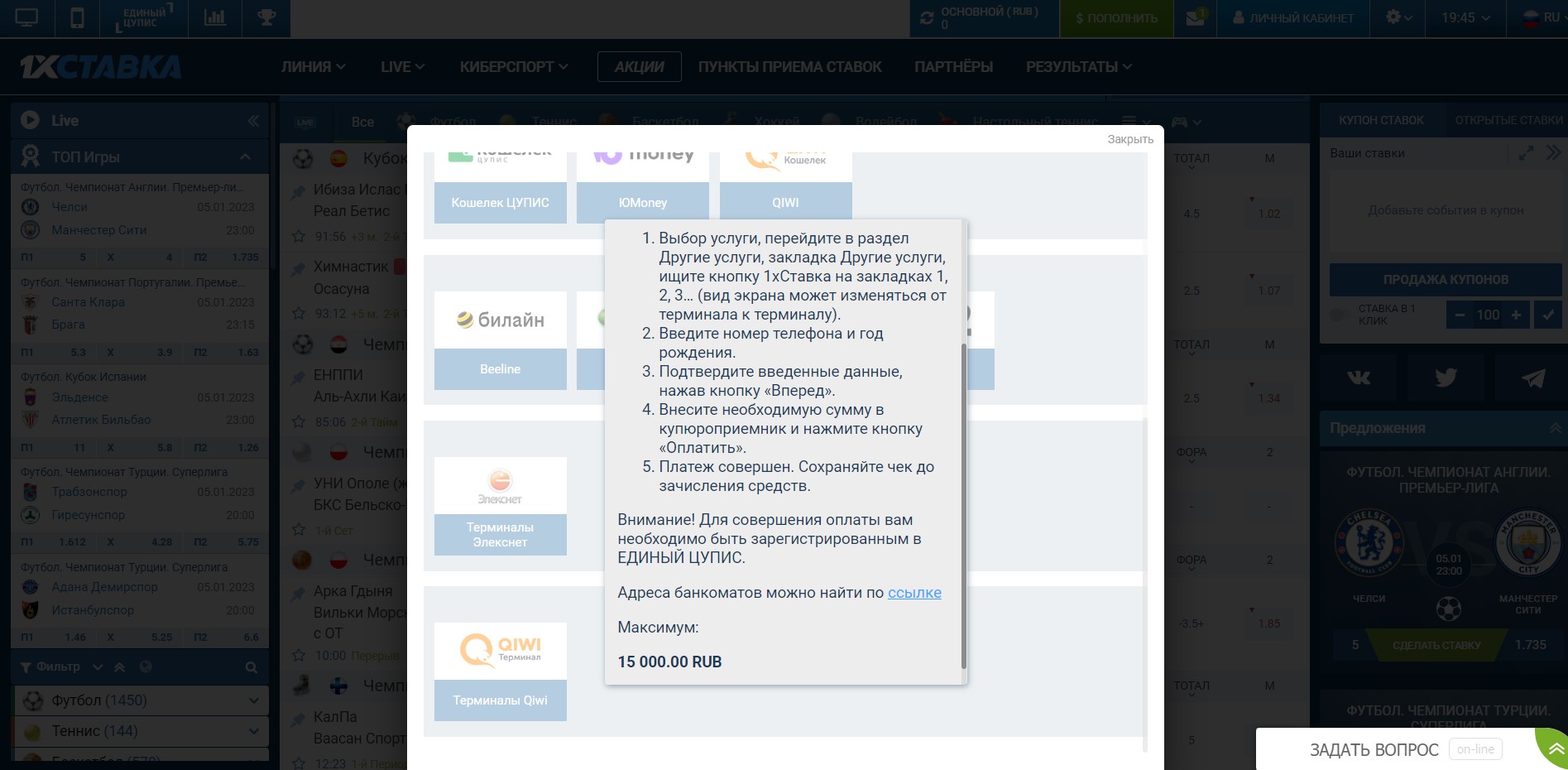Toggle the one-click bet switch
1568x770 pixels.
pyautogui.click(x=1340, y=315)
